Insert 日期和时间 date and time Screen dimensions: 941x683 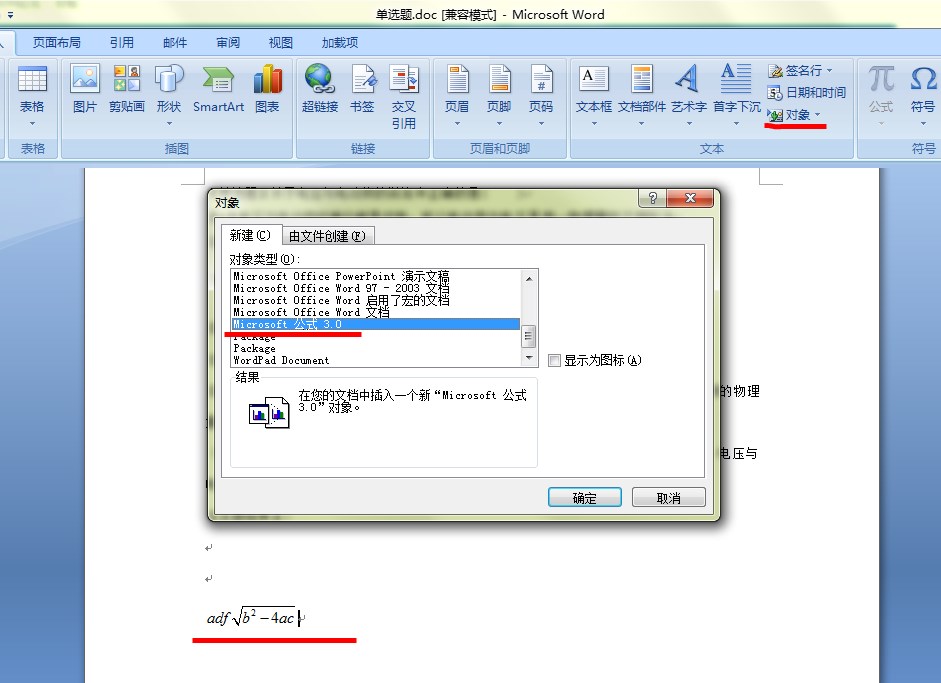807,92
